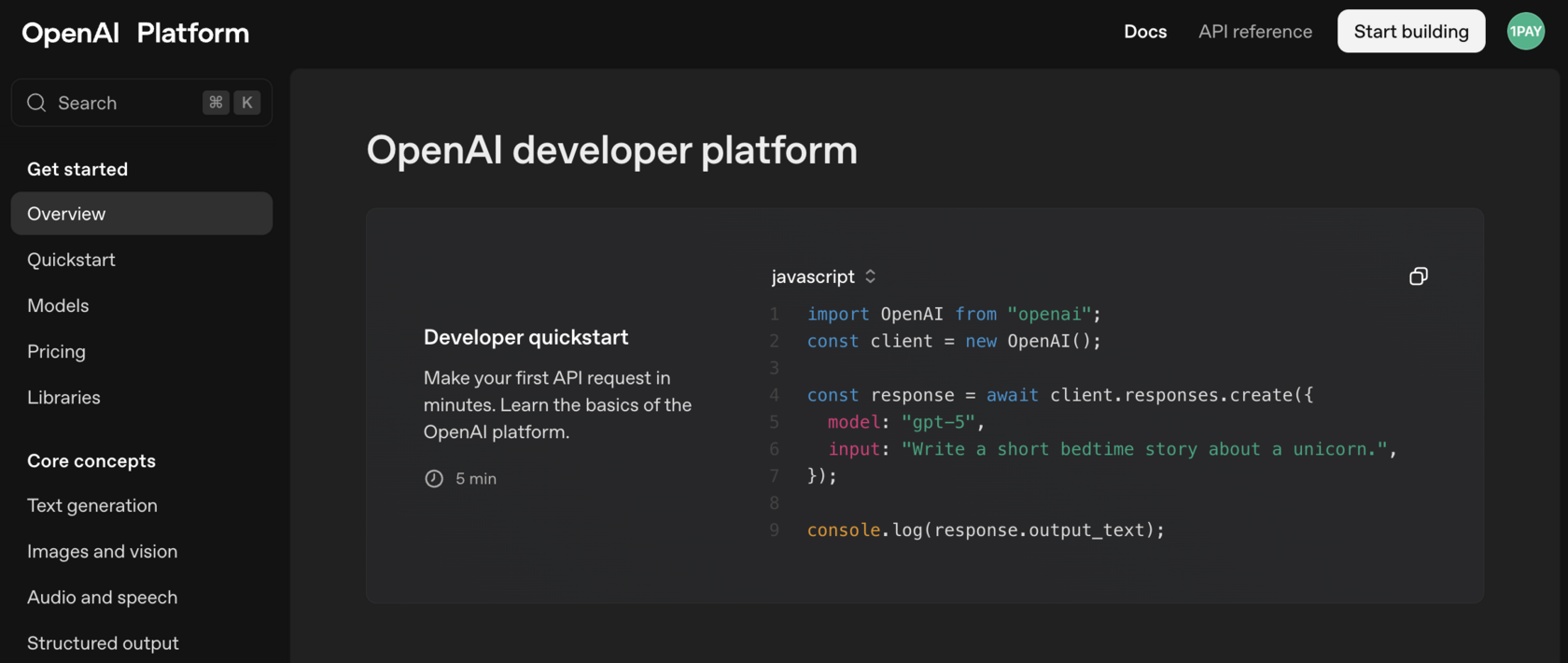Screen dimensions: 1568x663
Task: Open Audio and speech guide
Action: point(102,597)
